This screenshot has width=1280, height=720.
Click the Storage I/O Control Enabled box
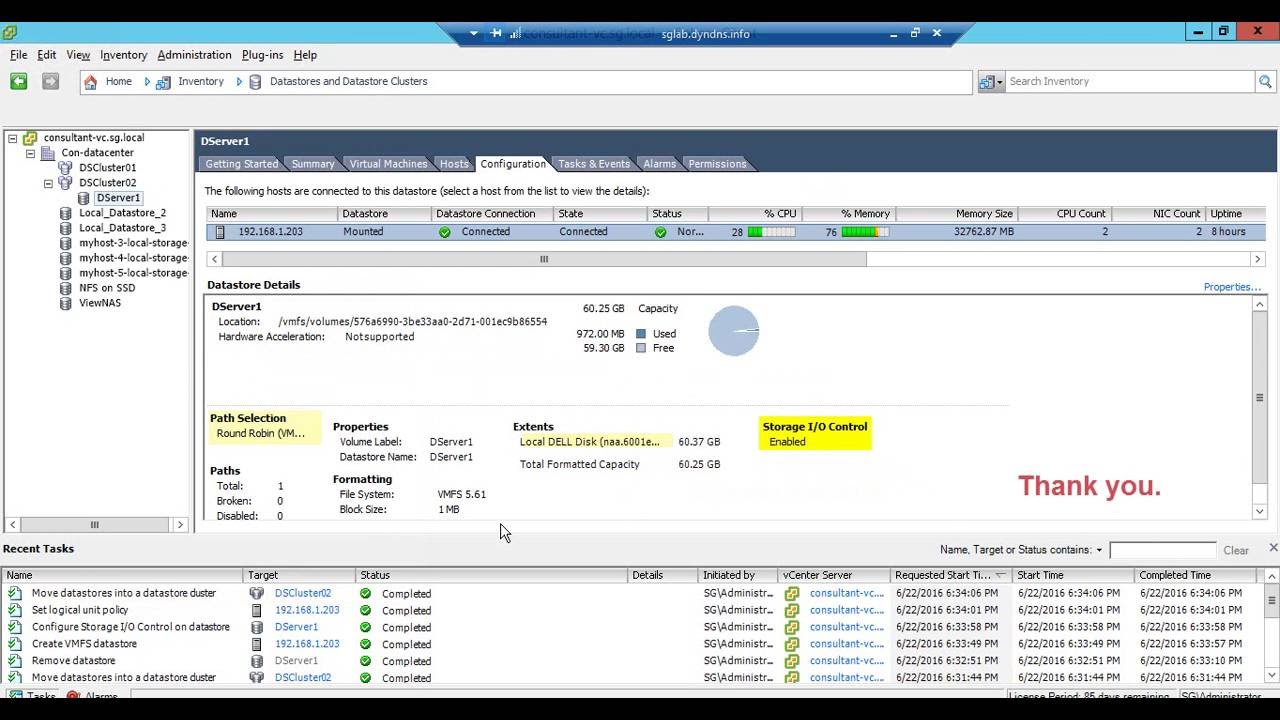815,434
